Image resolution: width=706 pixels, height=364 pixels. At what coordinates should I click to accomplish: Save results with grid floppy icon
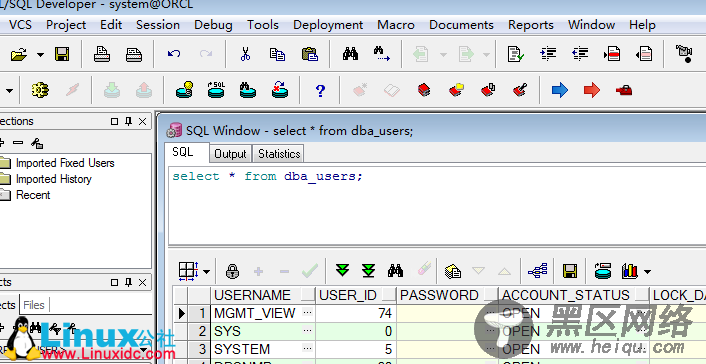[x=570, y=271]
